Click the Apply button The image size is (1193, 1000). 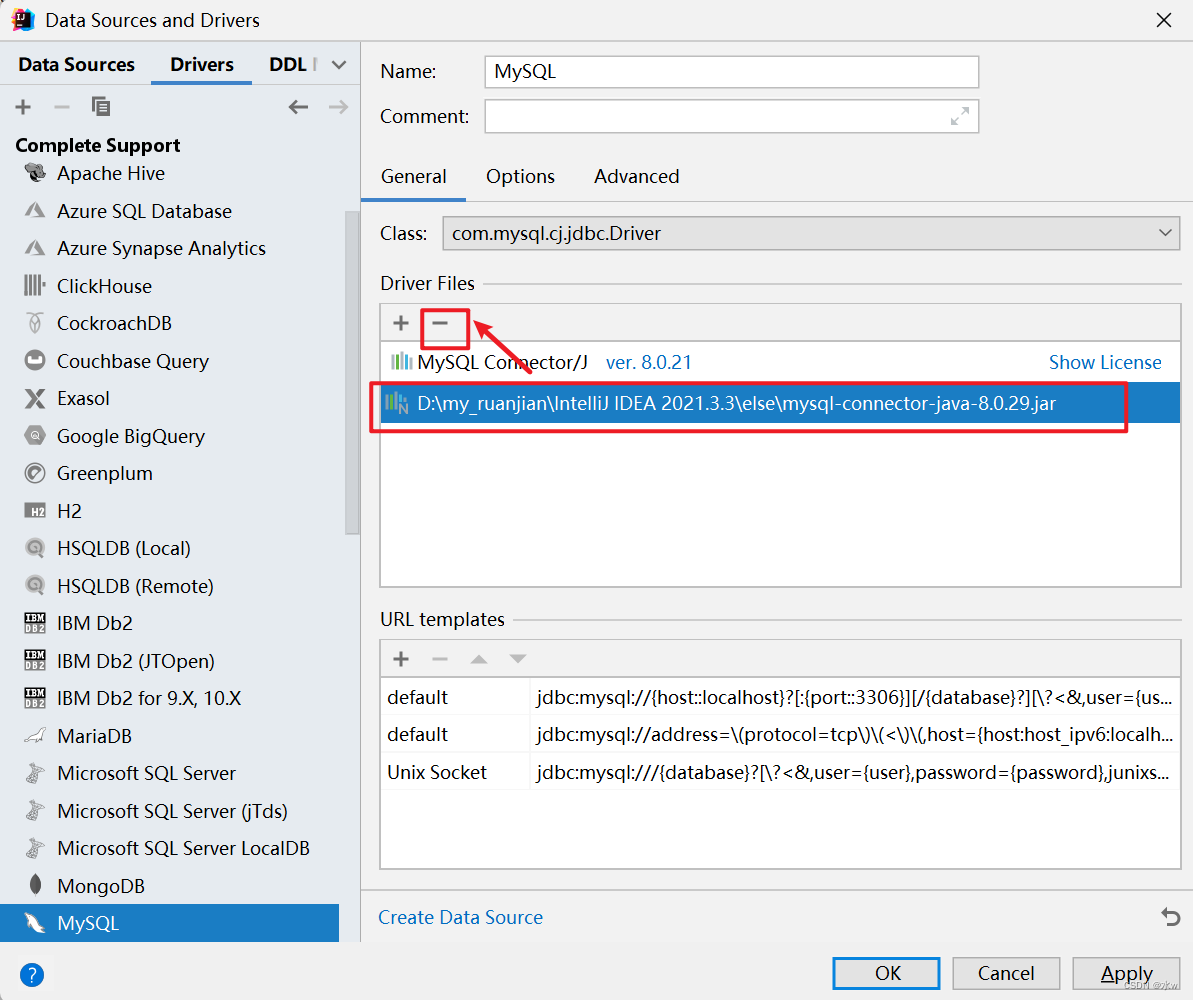1126,973
